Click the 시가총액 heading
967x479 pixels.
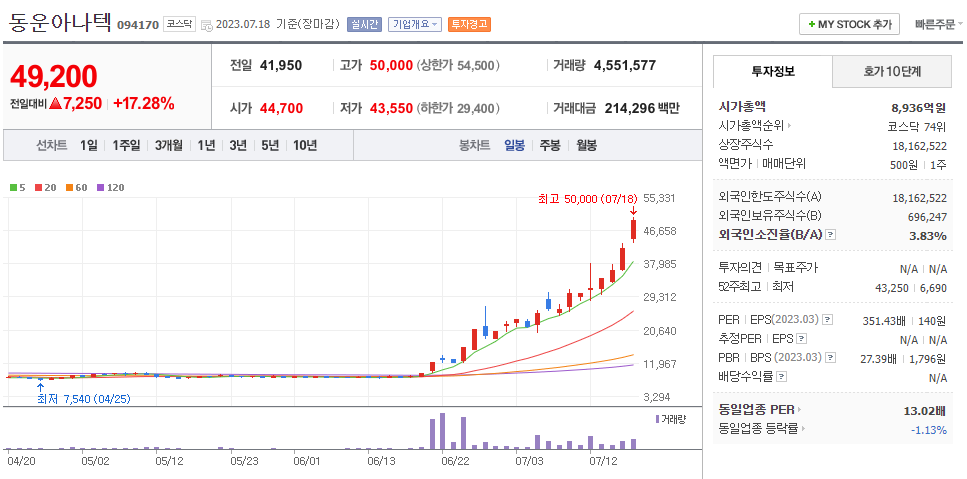(743, 107)
